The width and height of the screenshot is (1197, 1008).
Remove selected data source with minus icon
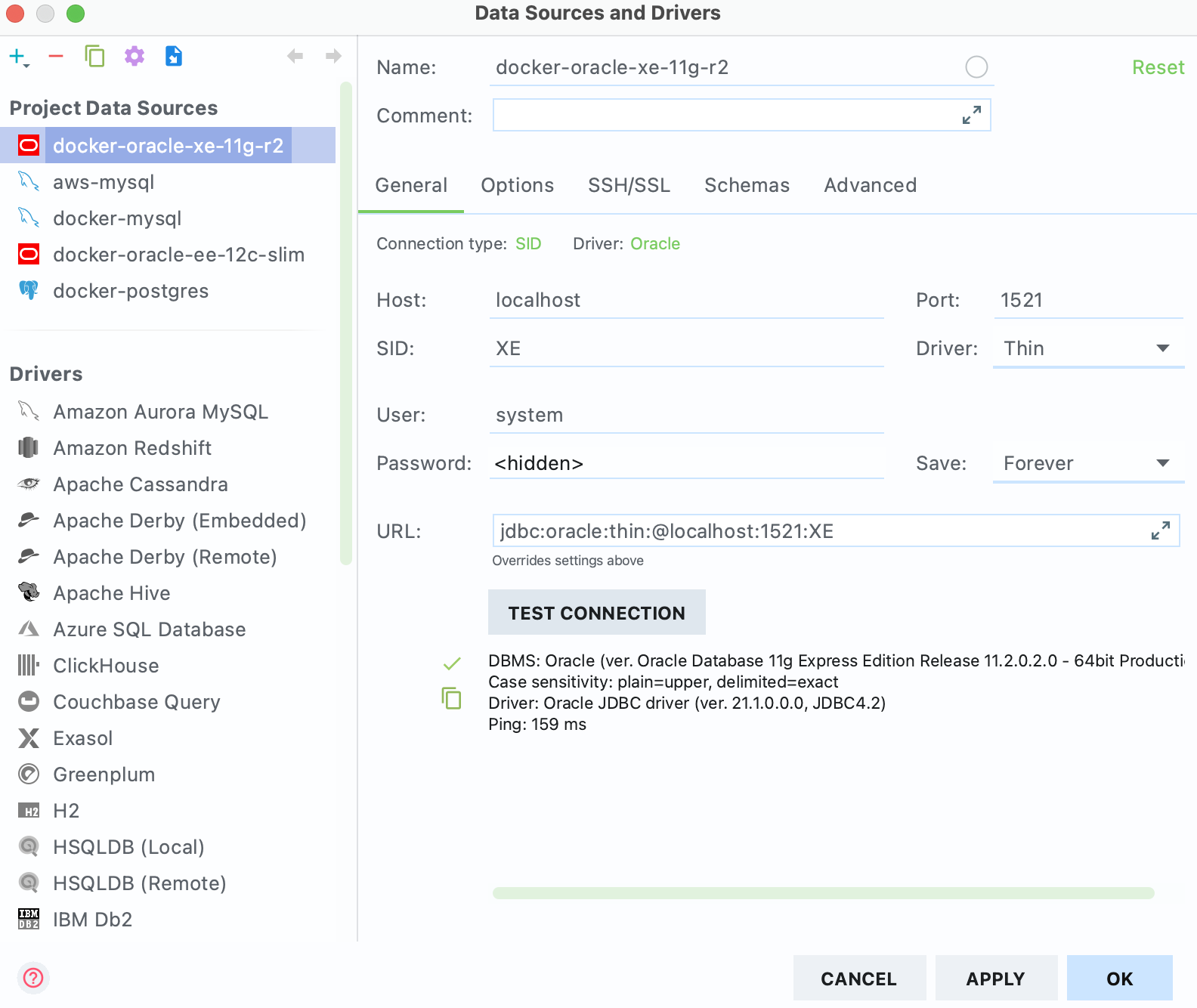point(56,56)
